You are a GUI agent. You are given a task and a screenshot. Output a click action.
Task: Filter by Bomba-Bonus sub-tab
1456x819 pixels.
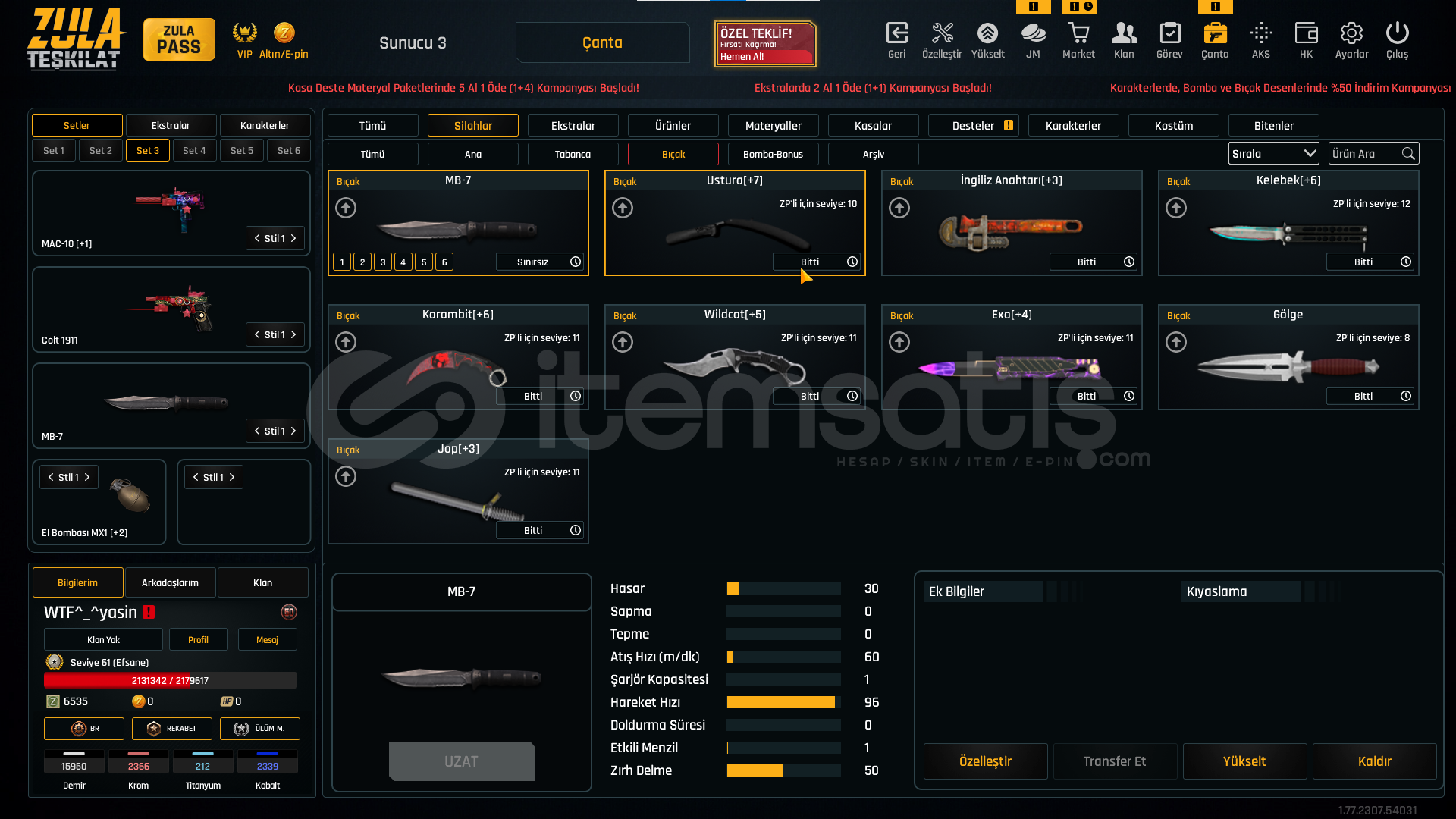pyautogui.click(x=773, y=154)
